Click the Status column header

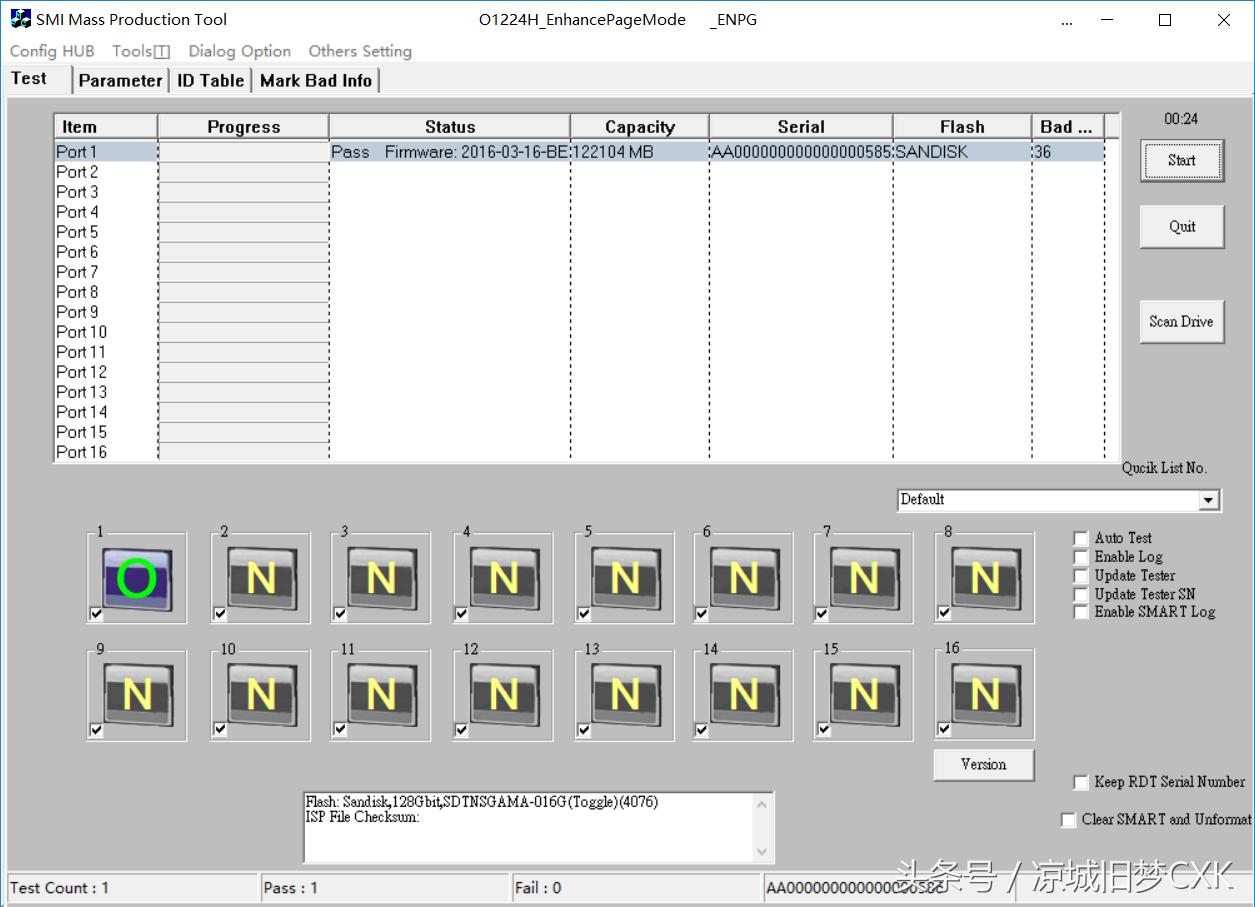450,127
